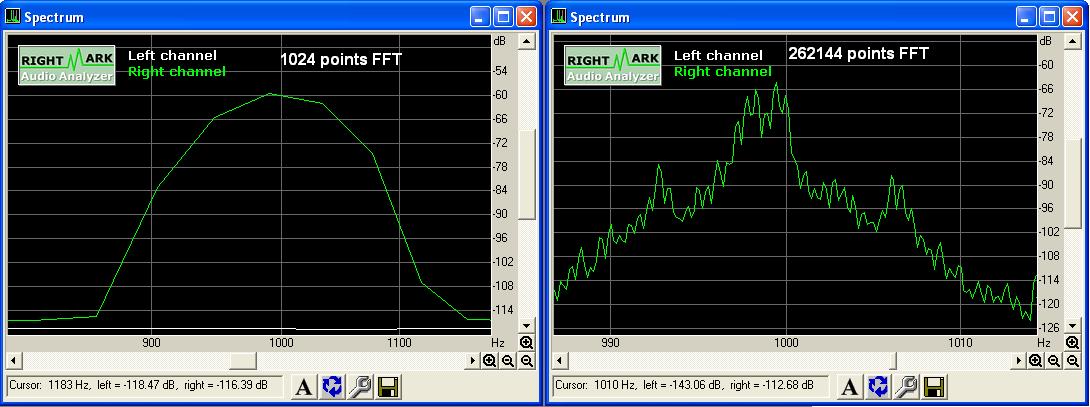Screen dimensions: 1090x407
Task: Click the RightMark Audio Analyzer logo in right window
Action: coord(612,65)
